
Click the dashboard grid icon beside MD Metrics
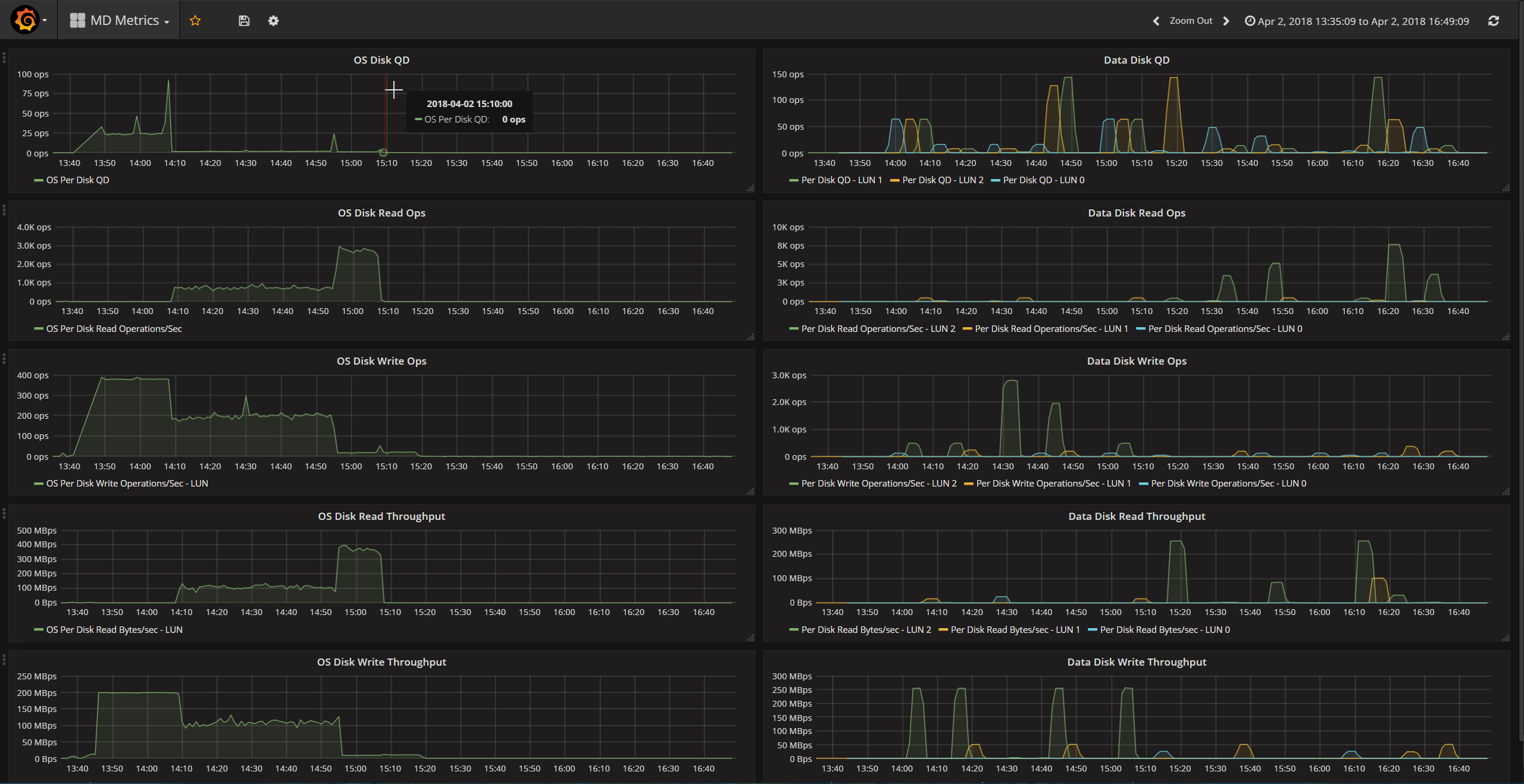(77, 21)
